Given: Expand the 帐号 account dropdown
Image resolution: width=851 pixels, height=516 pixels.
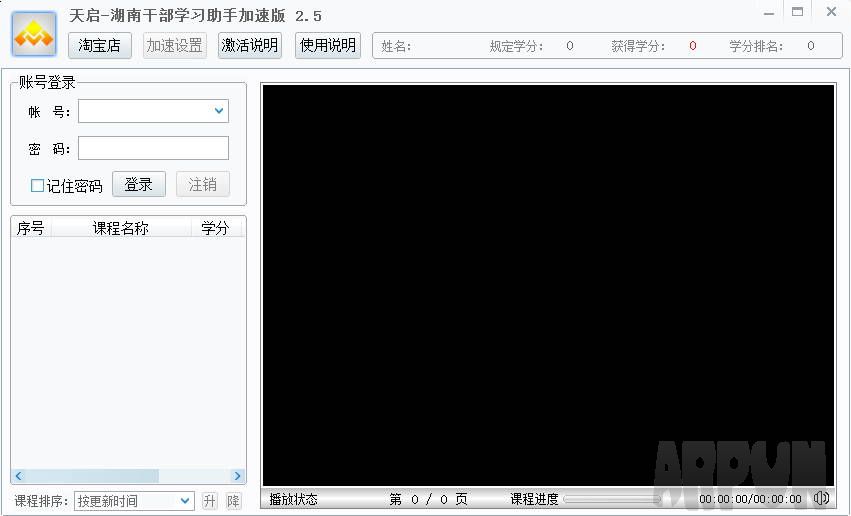Looking at the screenshot, I should [x=219, y=111].
